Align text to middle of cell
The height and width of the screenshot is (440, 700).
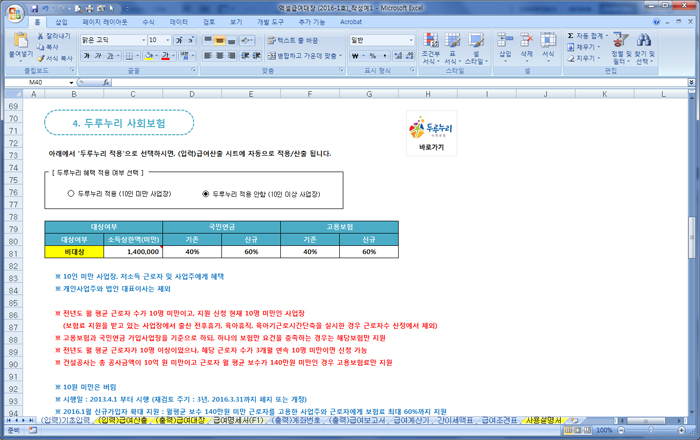pos(219,40)
